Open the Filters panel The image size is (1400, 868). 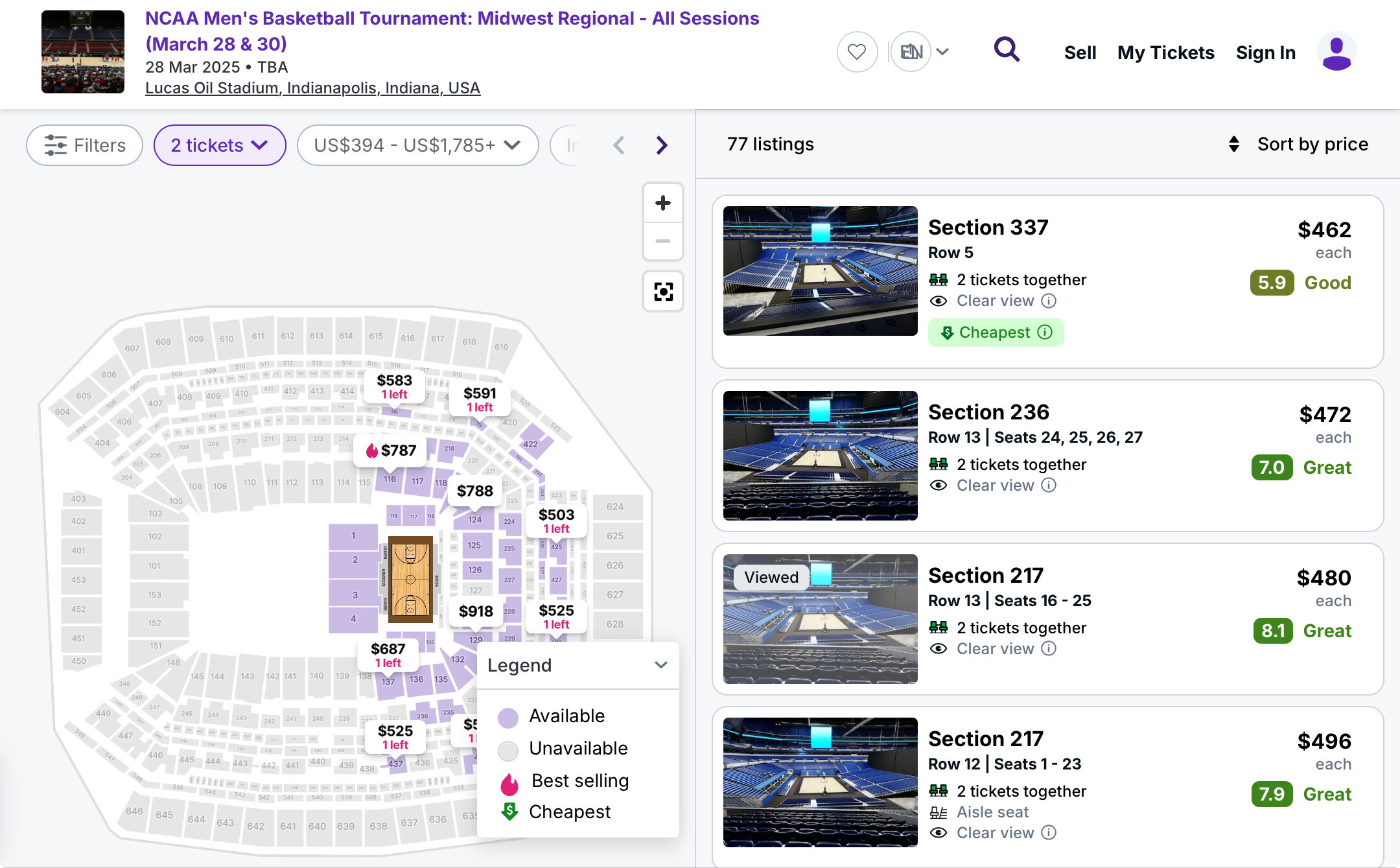pos(85,145)
